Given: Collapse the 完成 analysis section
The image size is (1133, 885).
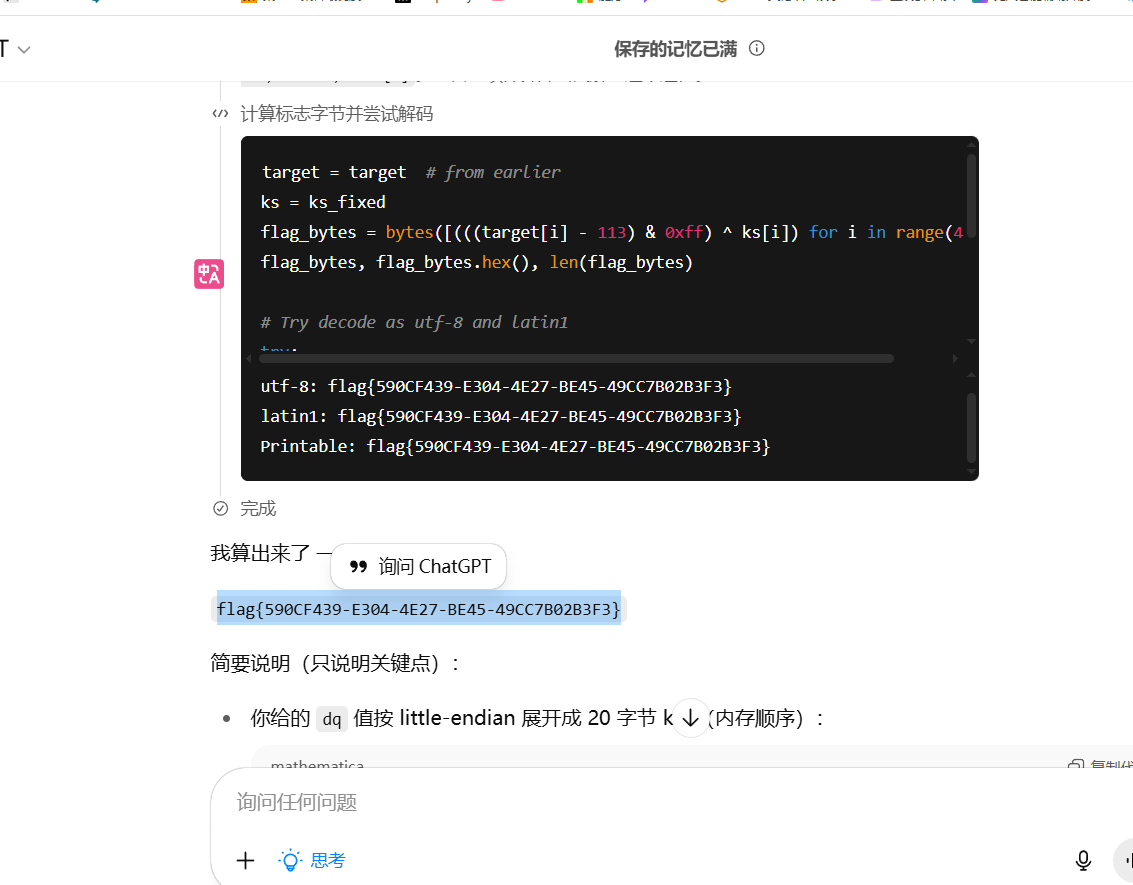Looking at the screenshot, I should tap(258, 509).
